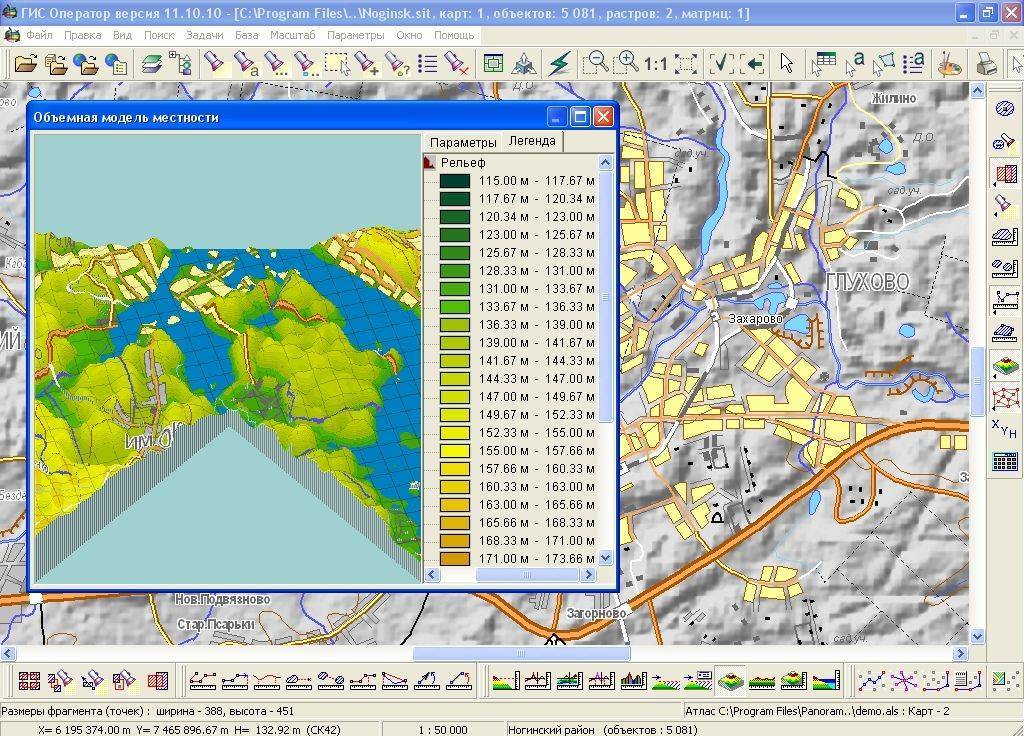Collapse the Рельеф legend group
Image resolution: width=1024 pixels, height=736 pixels.
click(x=429, y=163)
